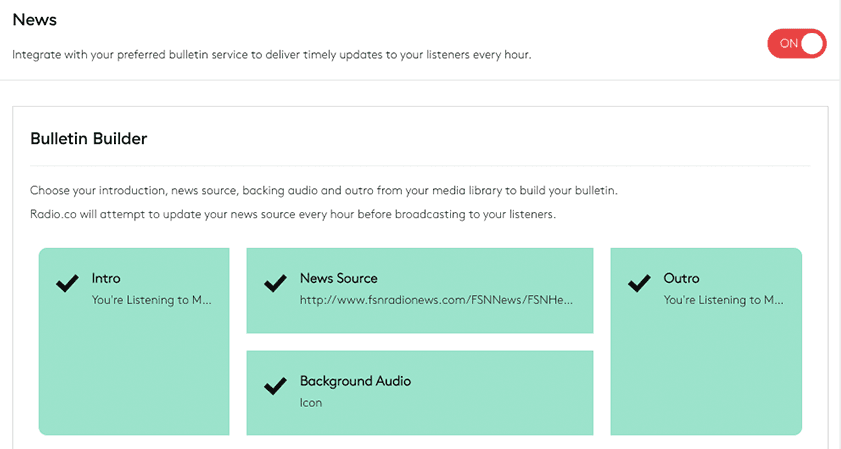The image size is (841, 449).
Task: Click the "Integrate with your preferred bulletin service" description
Action: coord(271,55)
